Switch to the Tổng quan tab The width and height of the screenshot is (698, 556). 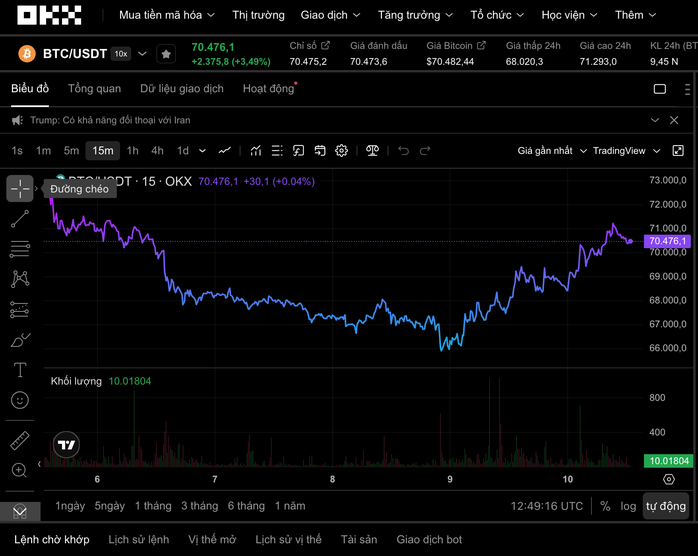click(94, 89)
